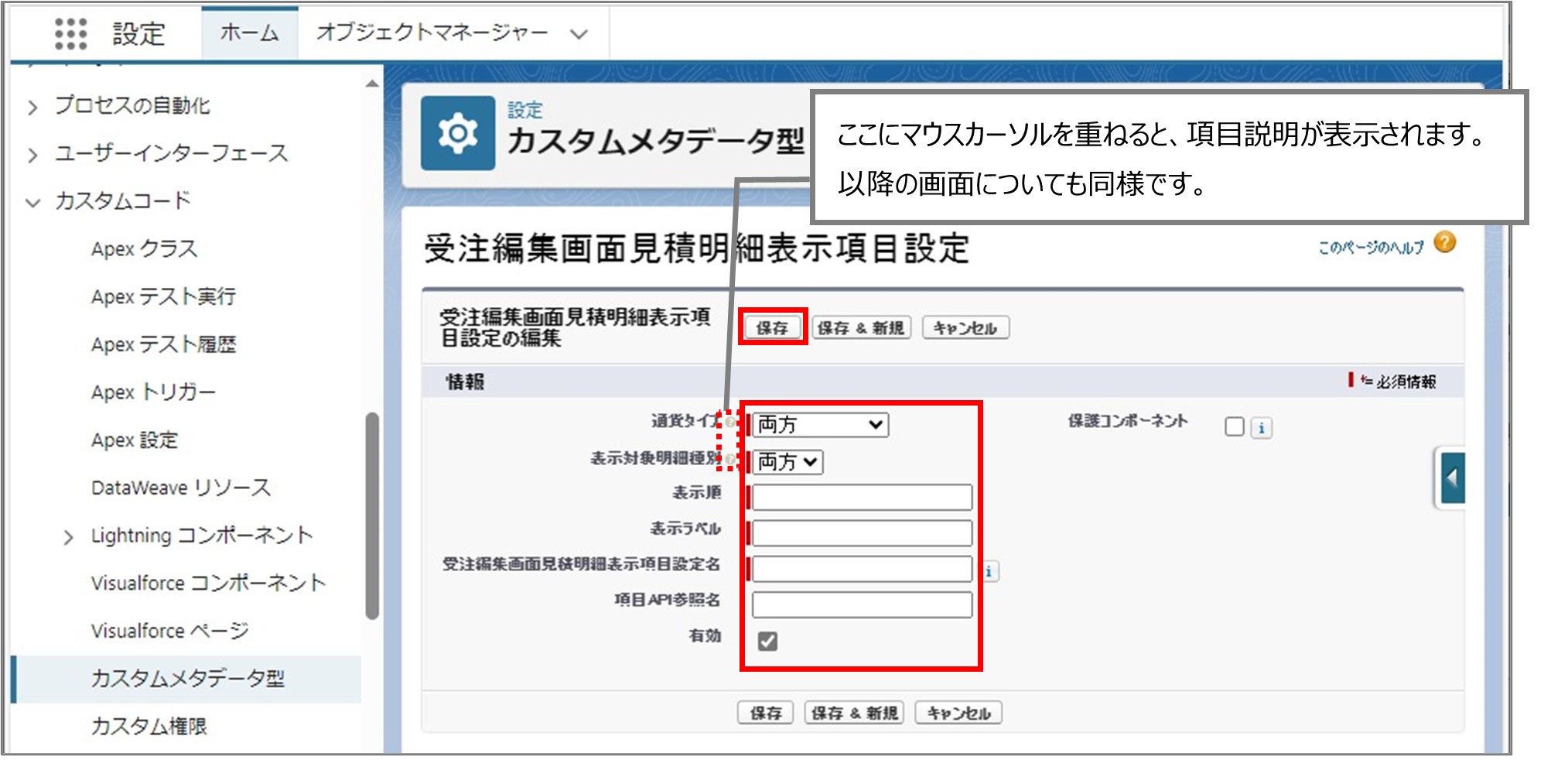This screenshot has height=760, width=1568.
Task: Expand プロセスの自動化 tree node
Action: (x=32, y=107)
